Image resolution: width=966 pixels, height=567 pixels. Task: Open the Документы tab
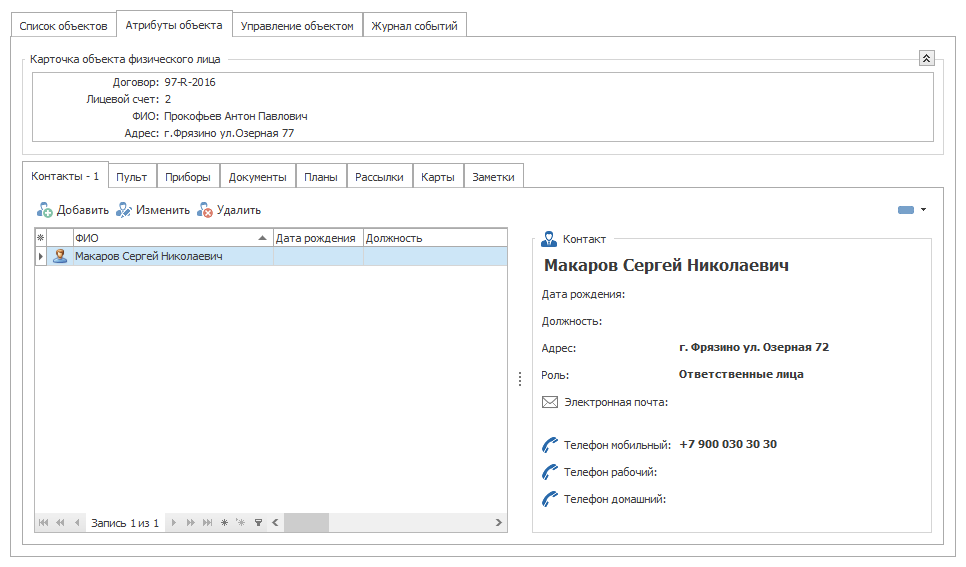point(258,177)
